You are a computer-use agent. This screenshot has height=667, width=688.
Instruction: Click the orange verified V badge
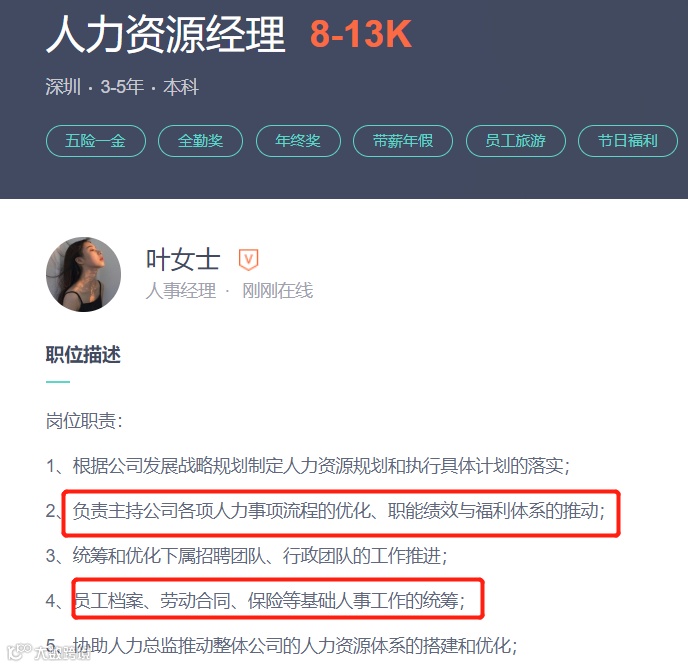coord(248,259)
